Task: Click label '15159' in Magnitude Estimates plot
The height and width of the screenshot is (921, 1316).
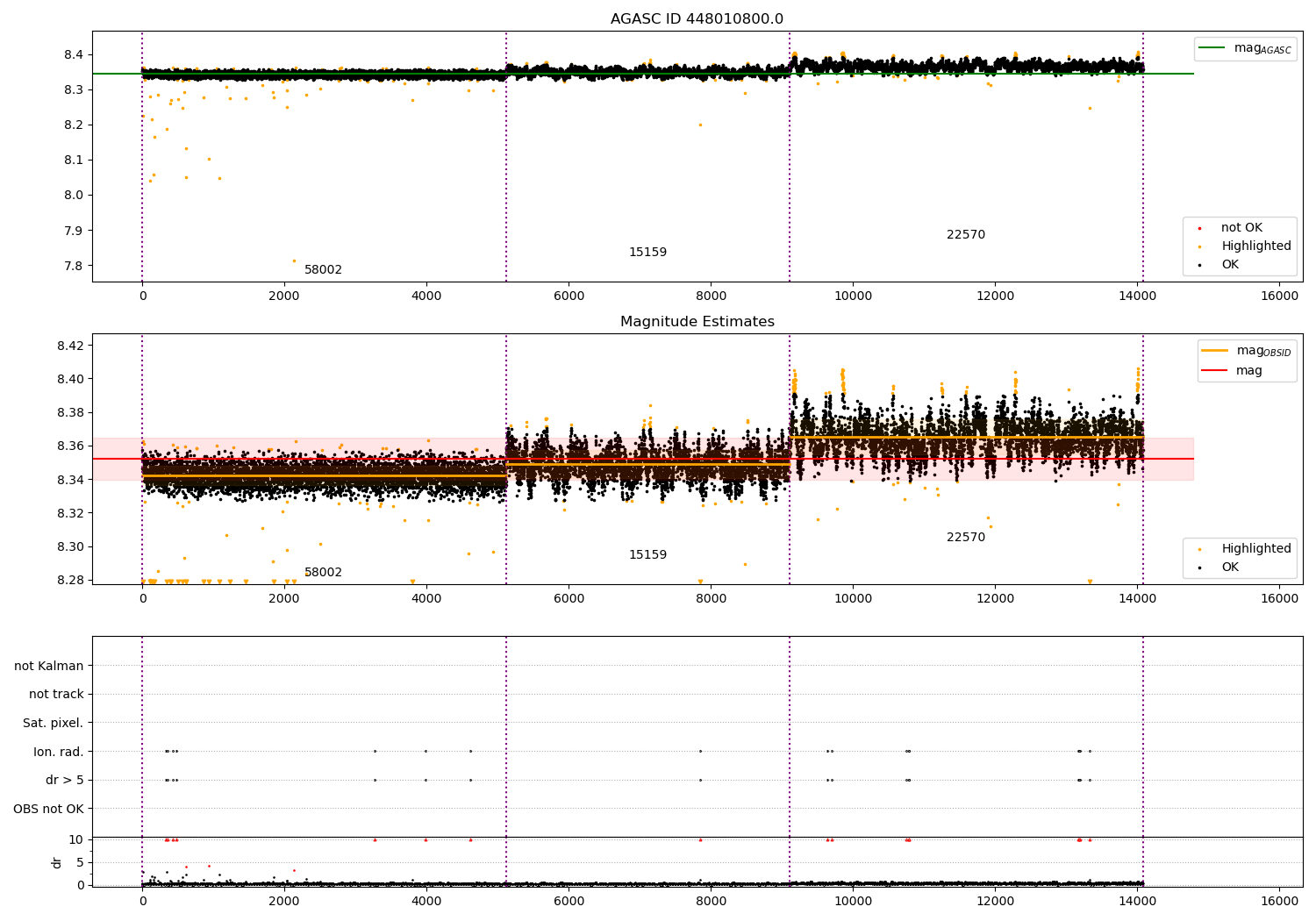Action: (647, 555)
